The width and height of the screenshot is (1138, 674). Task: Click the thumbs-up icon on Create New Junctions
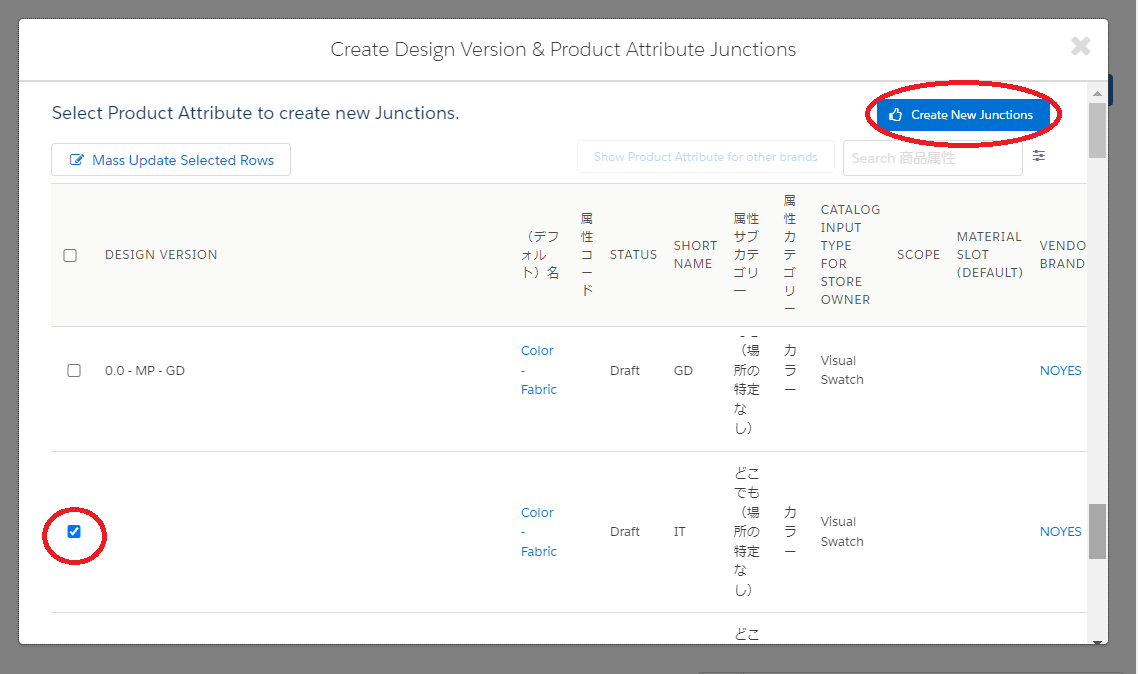coord(896,115)
